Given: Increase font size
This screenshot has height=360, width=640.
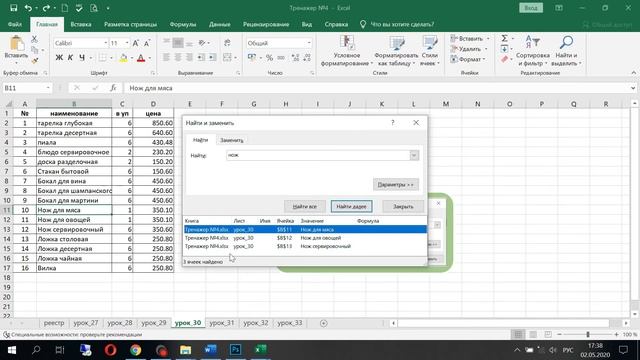Looking at the screenshot, I should point(136,43).
